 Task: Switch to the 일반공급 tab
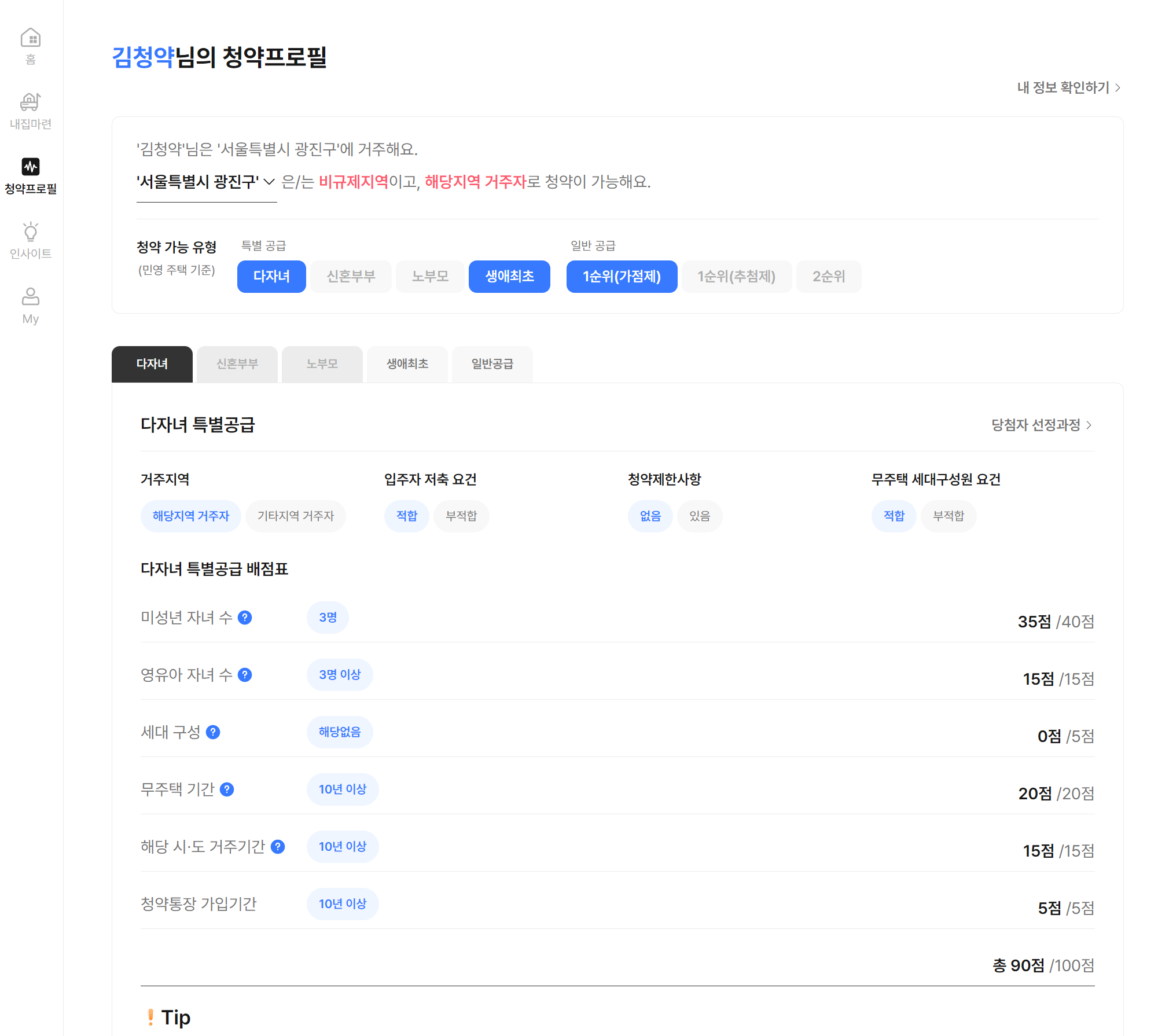[492, 364]
